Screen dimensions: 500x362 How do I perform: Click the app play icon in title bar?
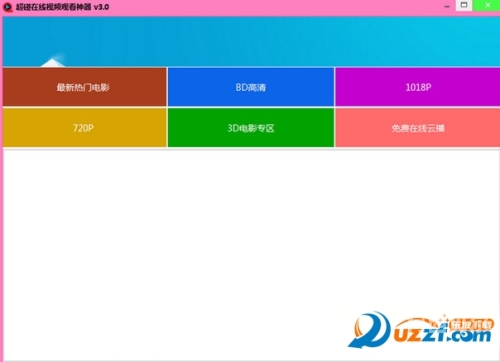click(x=7, y=7)
